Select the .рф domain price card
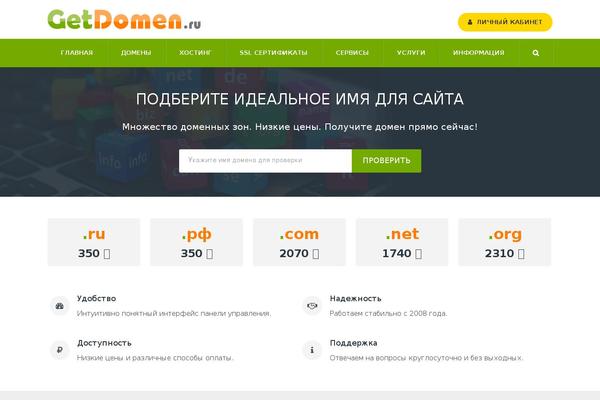 [x=196, y=242]
